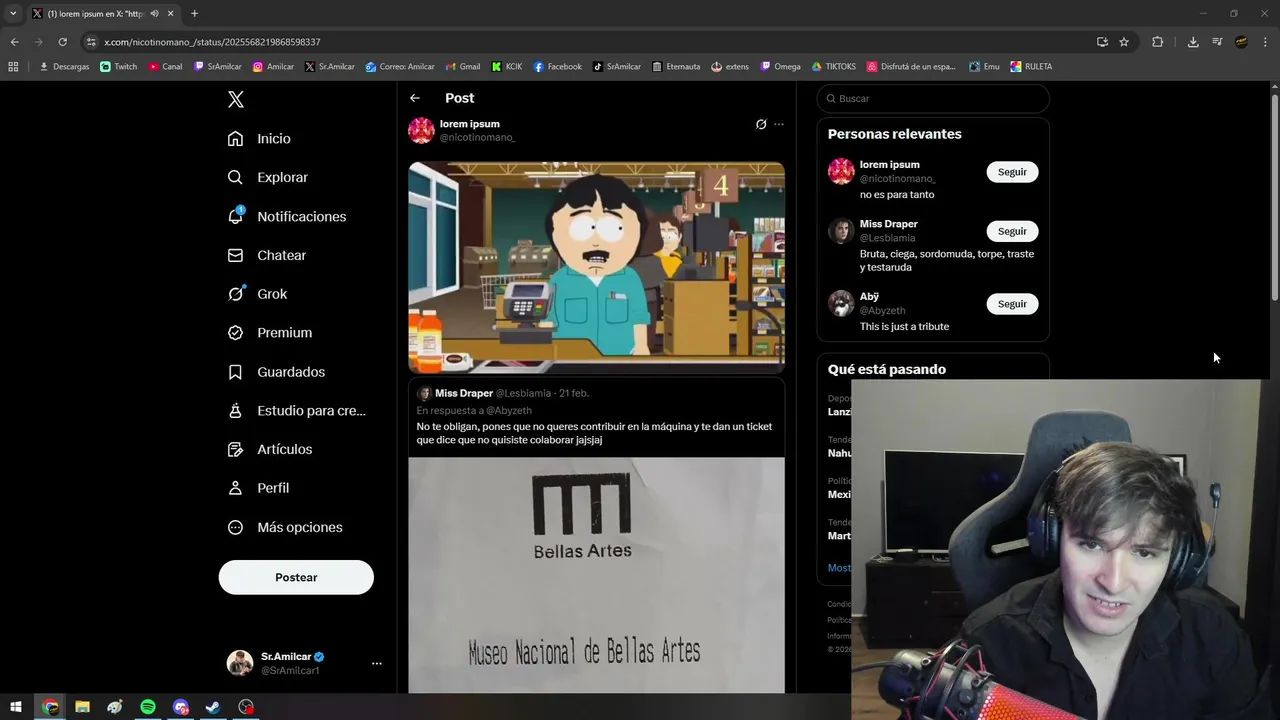The height and width of the screenshot is (720, 1280).
Task: Follow Miss Draper with Seguir
Action: 1012,231
